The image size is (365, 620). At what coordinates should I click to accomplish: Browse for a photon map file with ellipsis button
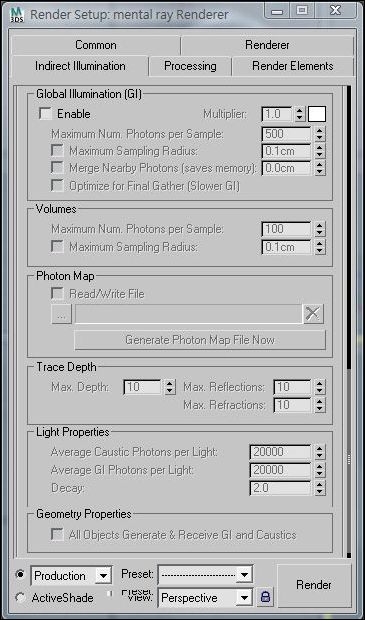61,314
